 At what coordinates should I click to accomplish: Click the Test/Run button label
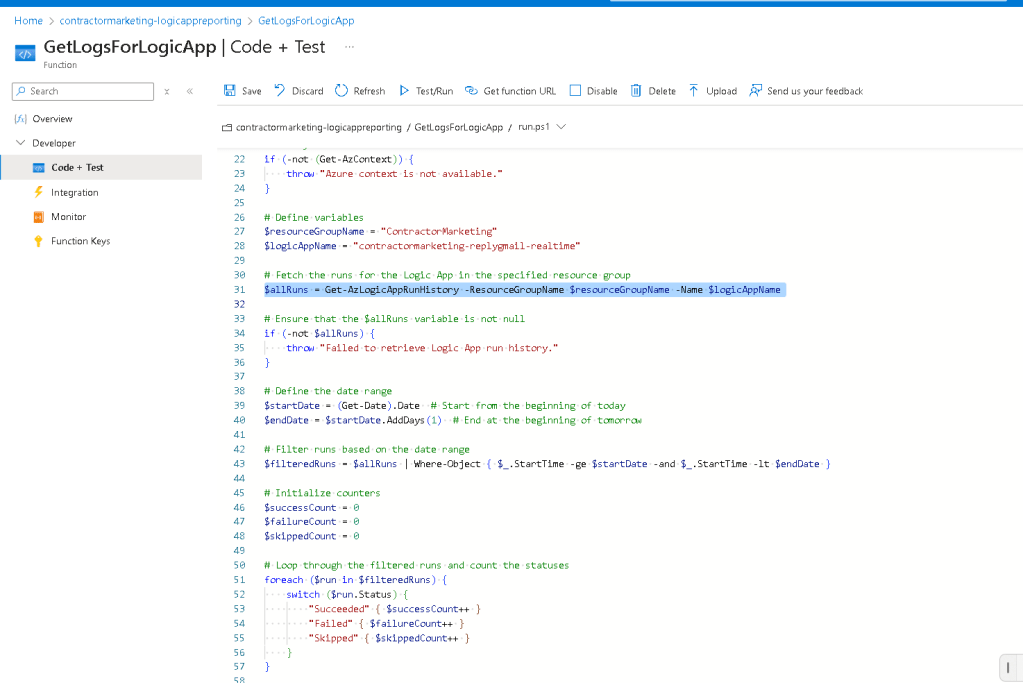tap(434, 91)
